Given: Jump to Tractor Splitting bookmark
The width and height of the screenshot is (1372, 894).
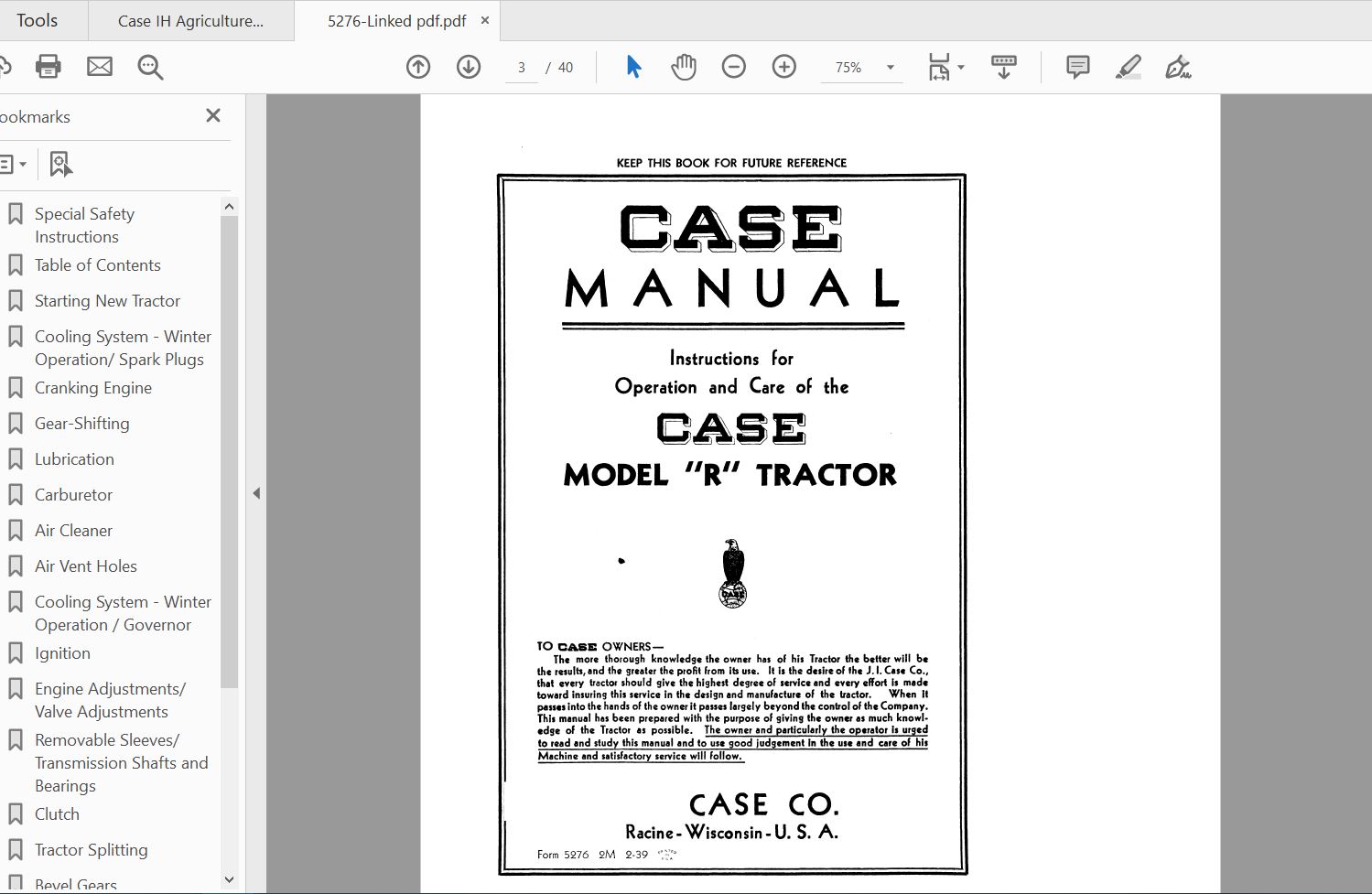Looking at the screenshot, I should [91, 850].
